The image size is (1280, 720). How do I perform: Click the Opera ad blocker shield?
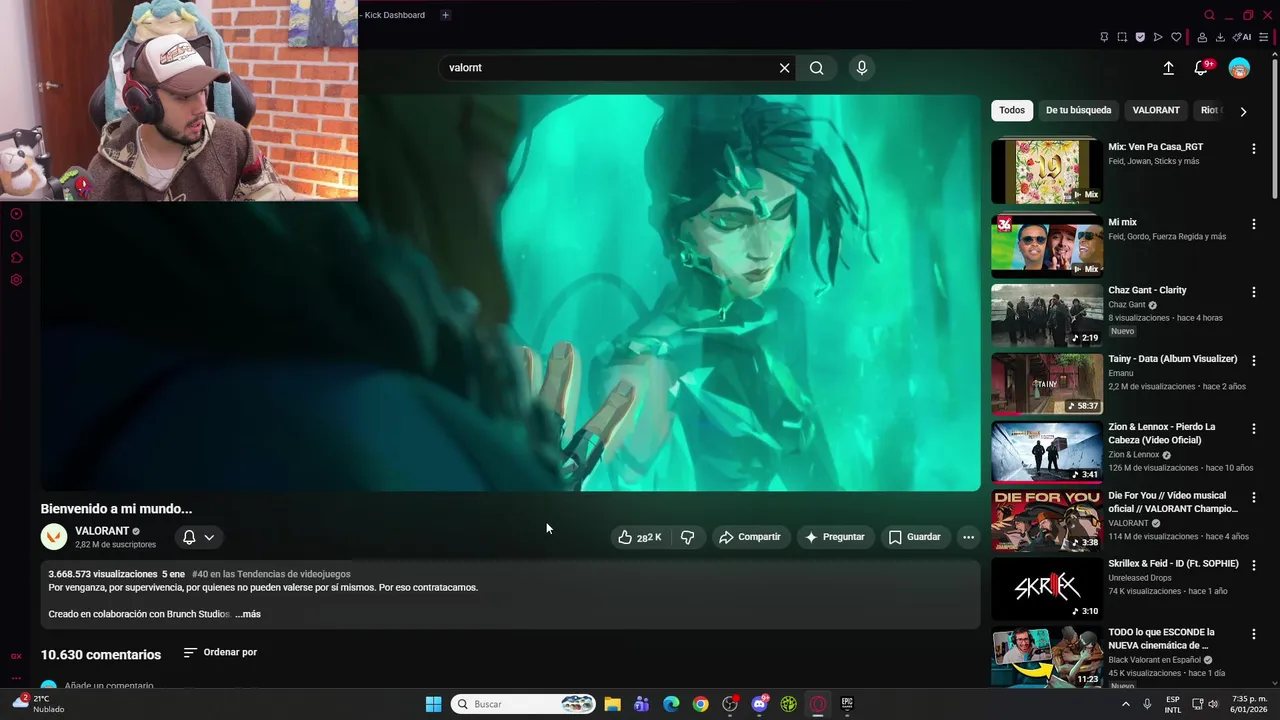point(1140,37)
